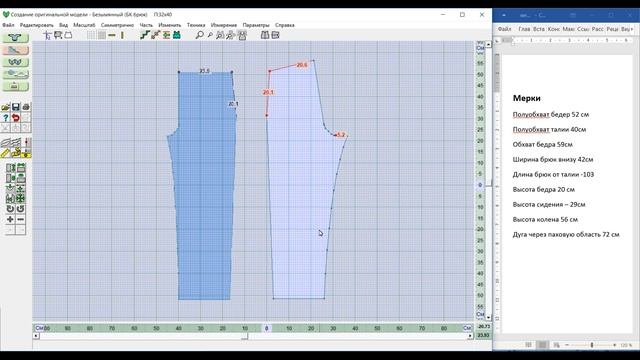Click the line 'Высота колена 56 см'
Image resolution: width=640 pixels, height=360 pixels.
click(x=545, y=220)
